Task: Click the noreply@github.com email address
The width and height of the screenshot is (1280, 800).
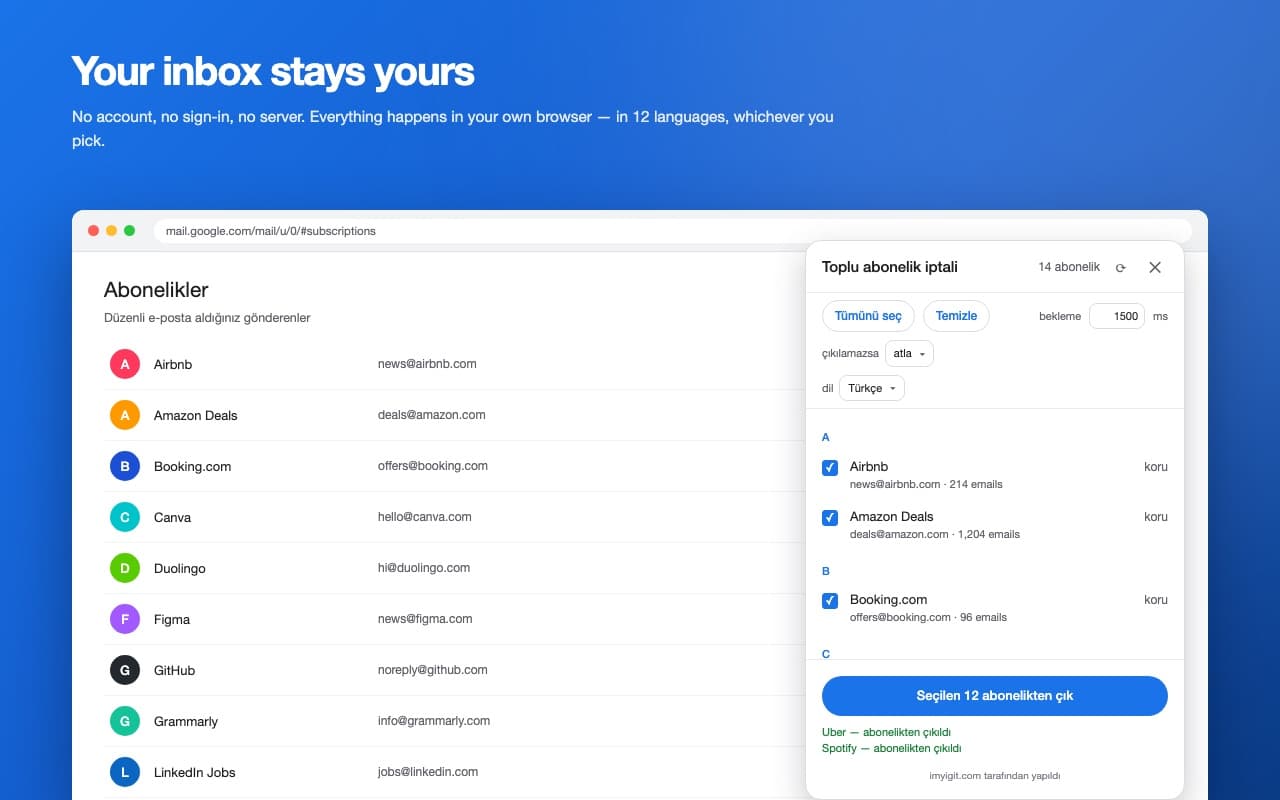Action: click(x=433, y=670)
